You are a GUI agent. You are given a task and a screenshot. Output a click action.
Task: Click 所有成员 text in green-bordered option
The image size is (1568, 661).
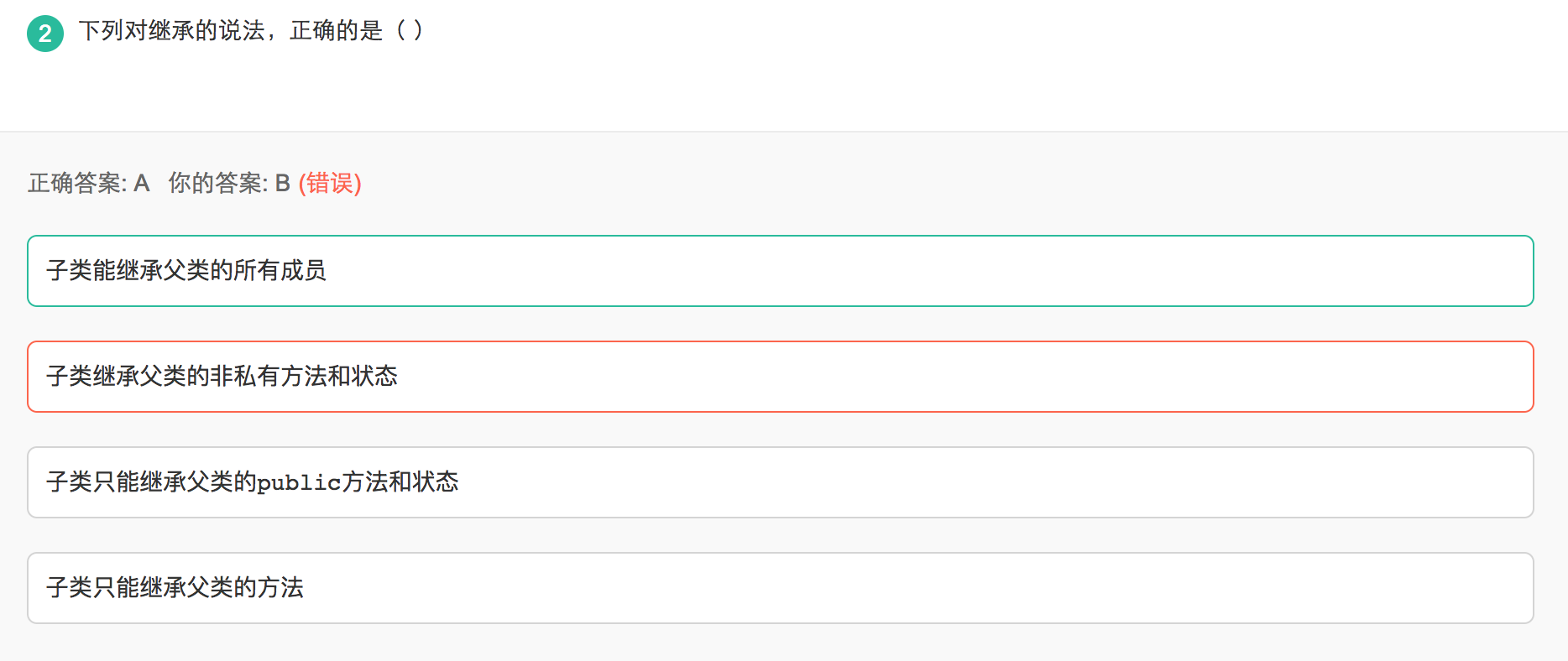280,270
